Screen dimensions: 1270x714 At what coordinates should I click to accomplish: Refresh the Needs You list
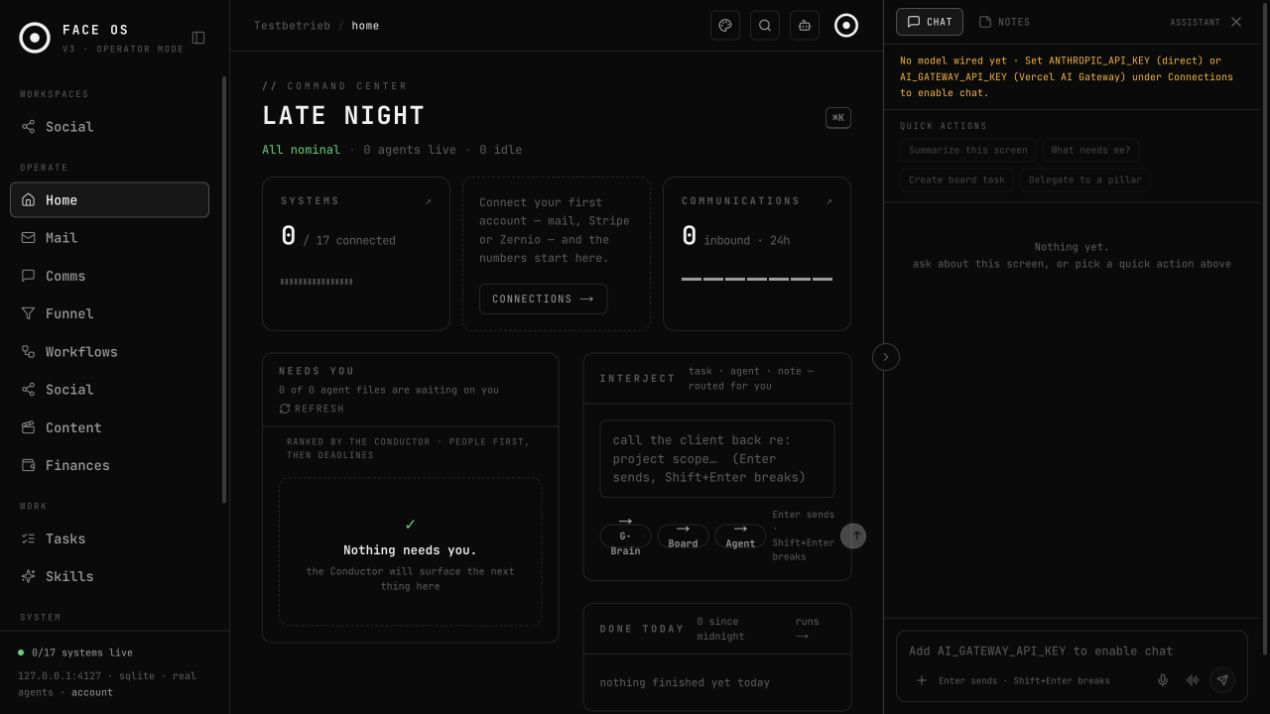tap(312, 409)
